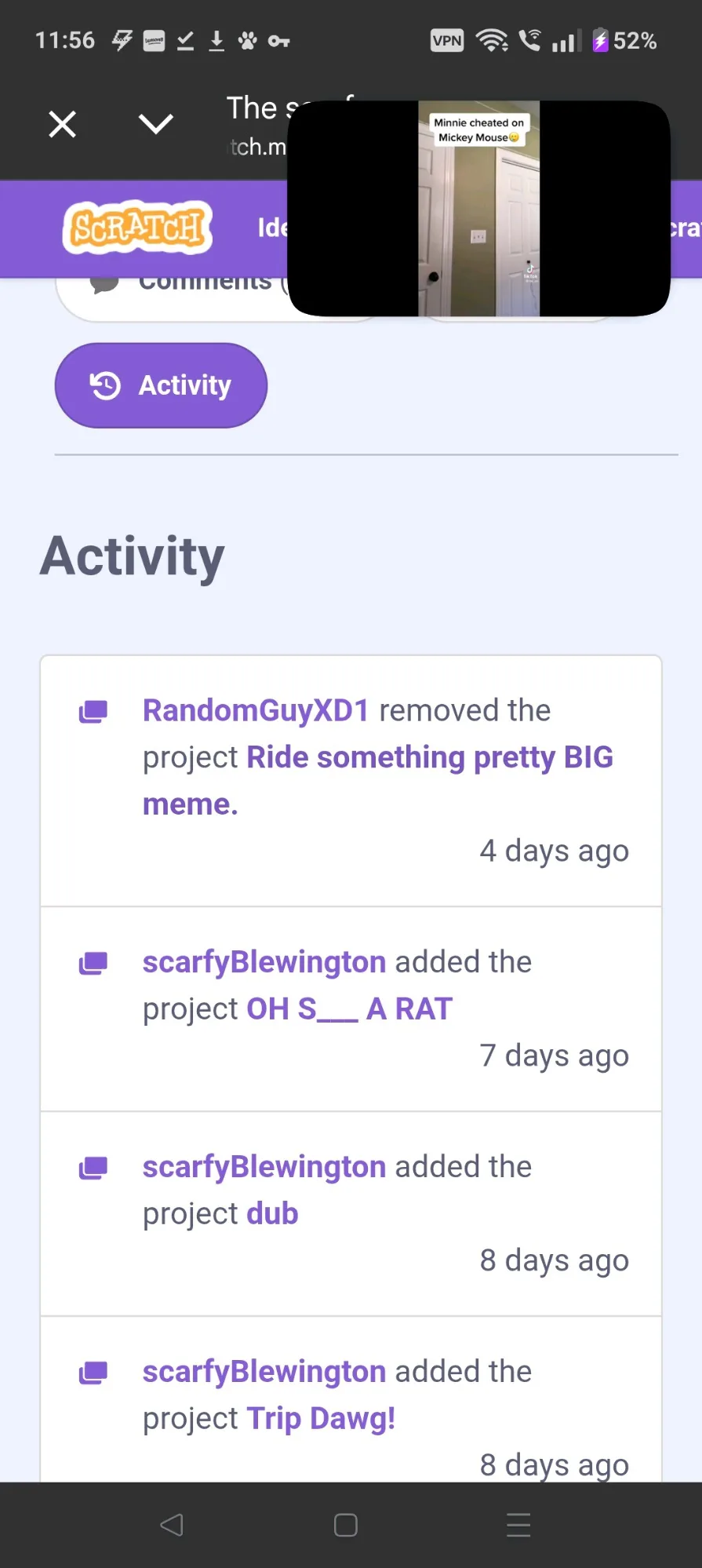The width and height of the screenshot is (702, 1568).
Task: Tap the project icon beside RandomGuyXD1 entry
Action: pyautogui.click(x=93, y=712)
